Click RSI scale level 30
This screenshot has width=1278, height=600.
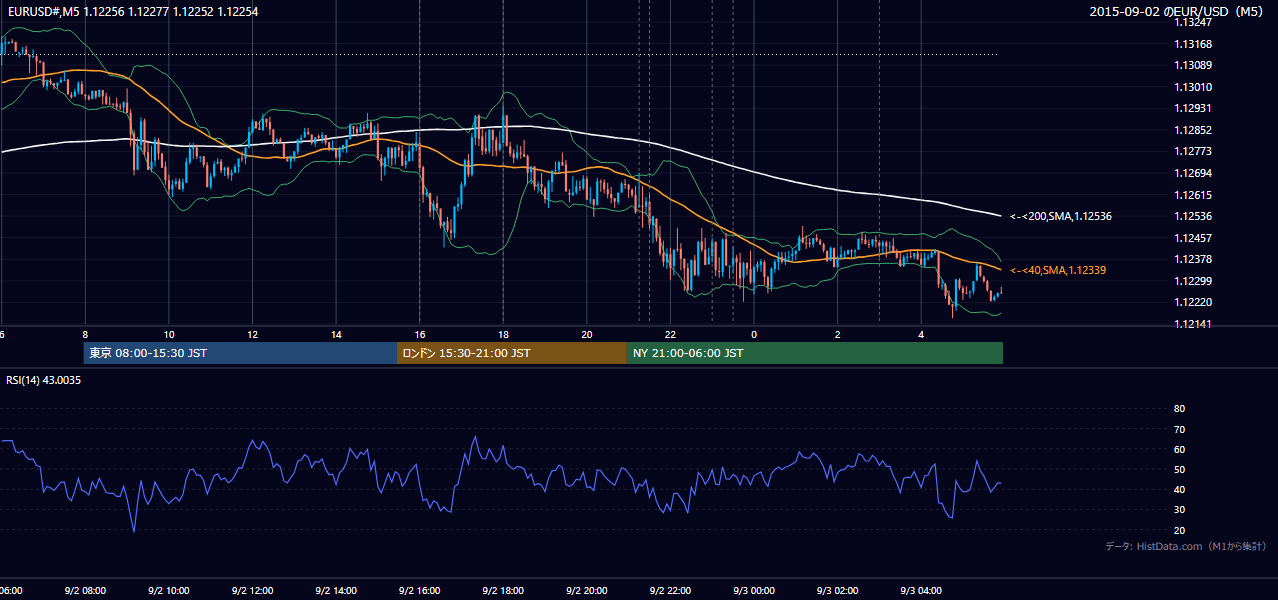click(1179, 510)
